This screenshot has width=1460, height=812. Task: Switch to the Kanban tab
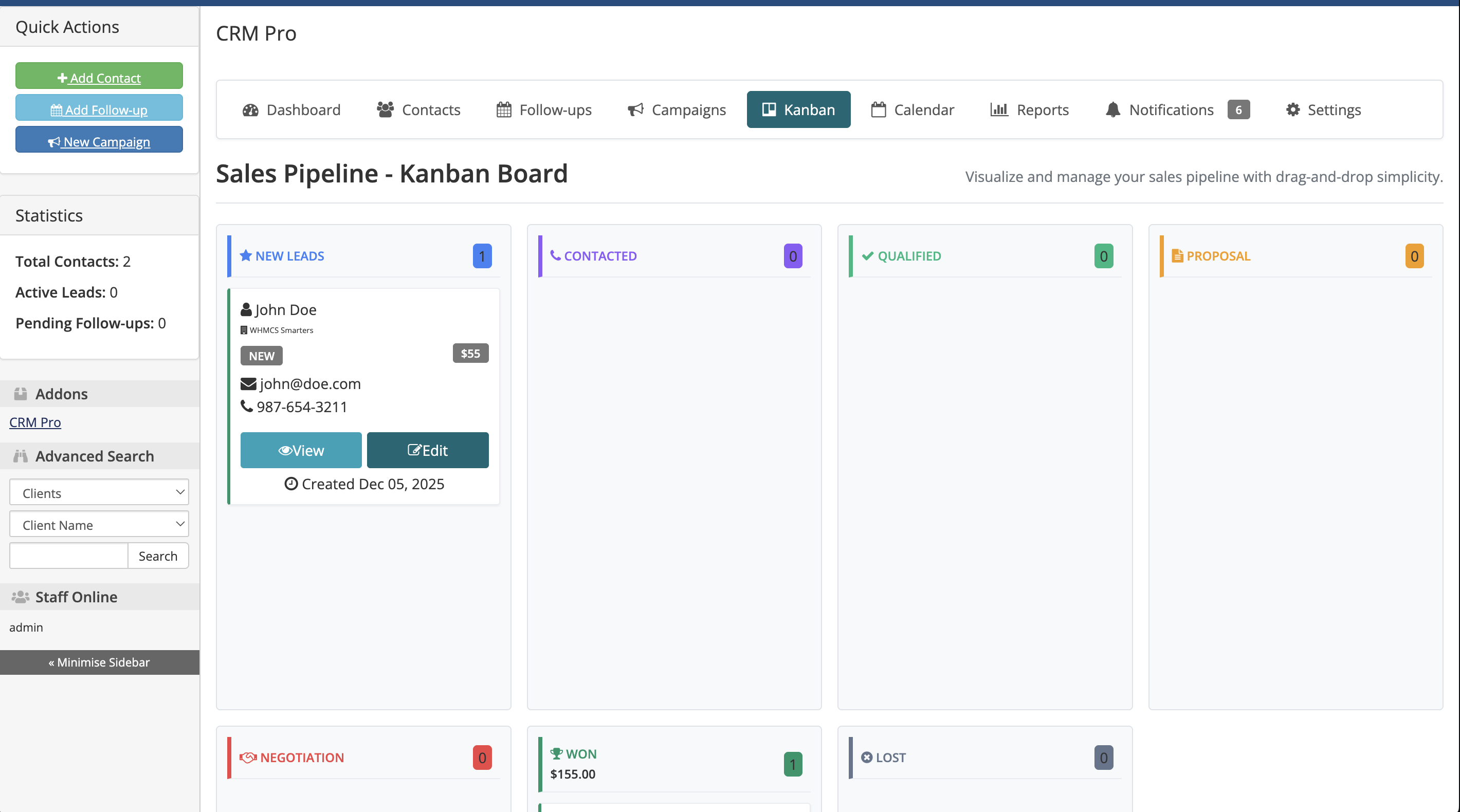798,109
